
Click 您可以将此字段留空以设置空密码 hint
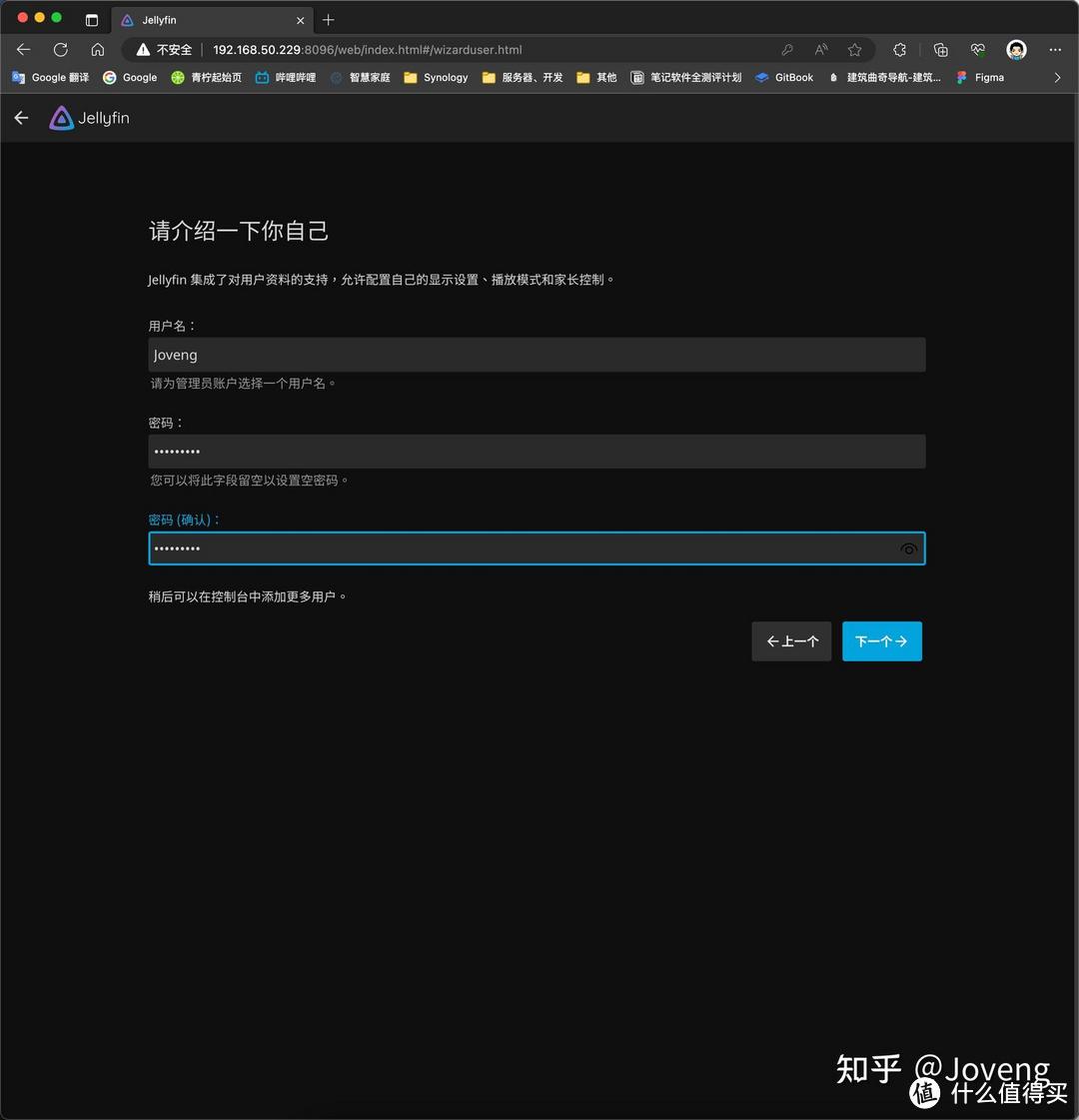click(x=249, y=480)
